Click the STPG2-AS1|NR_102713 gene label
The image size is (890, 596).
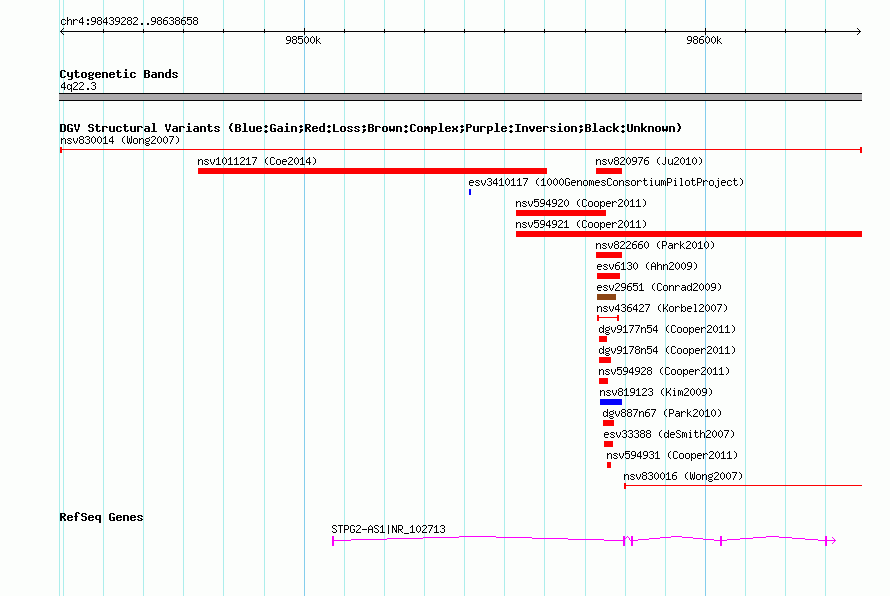[x=388, y=529]
